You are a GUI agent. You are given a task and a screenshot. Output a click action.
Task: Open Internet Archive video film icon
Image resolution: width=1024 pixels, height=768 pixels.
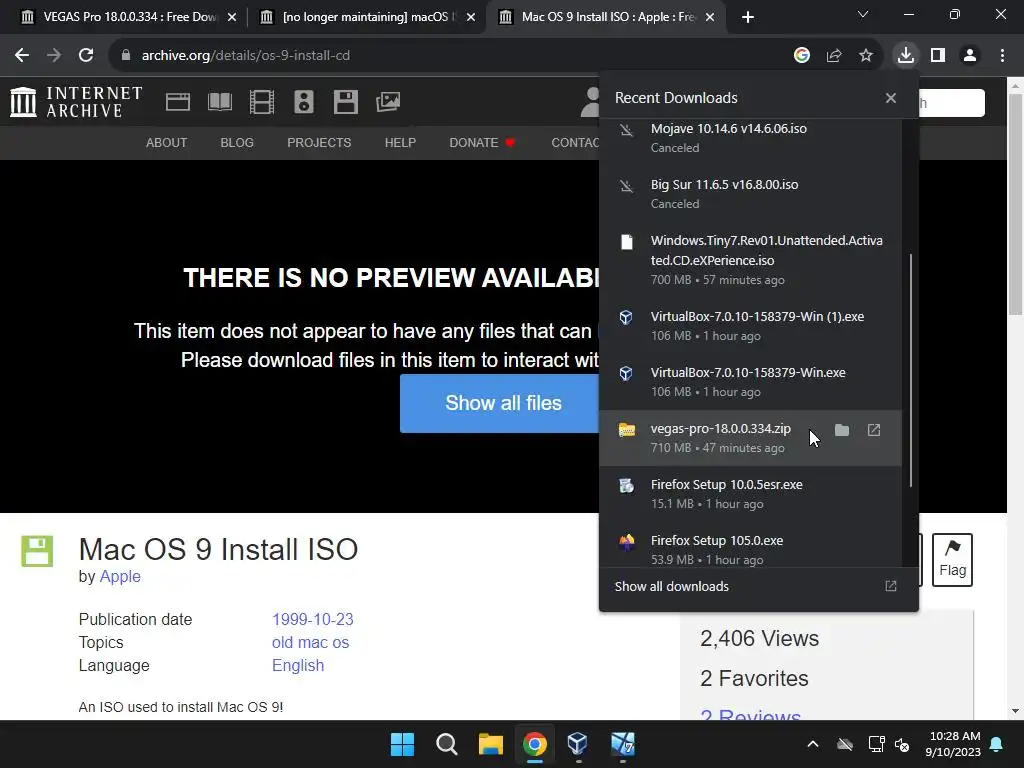tap(262, 102)
